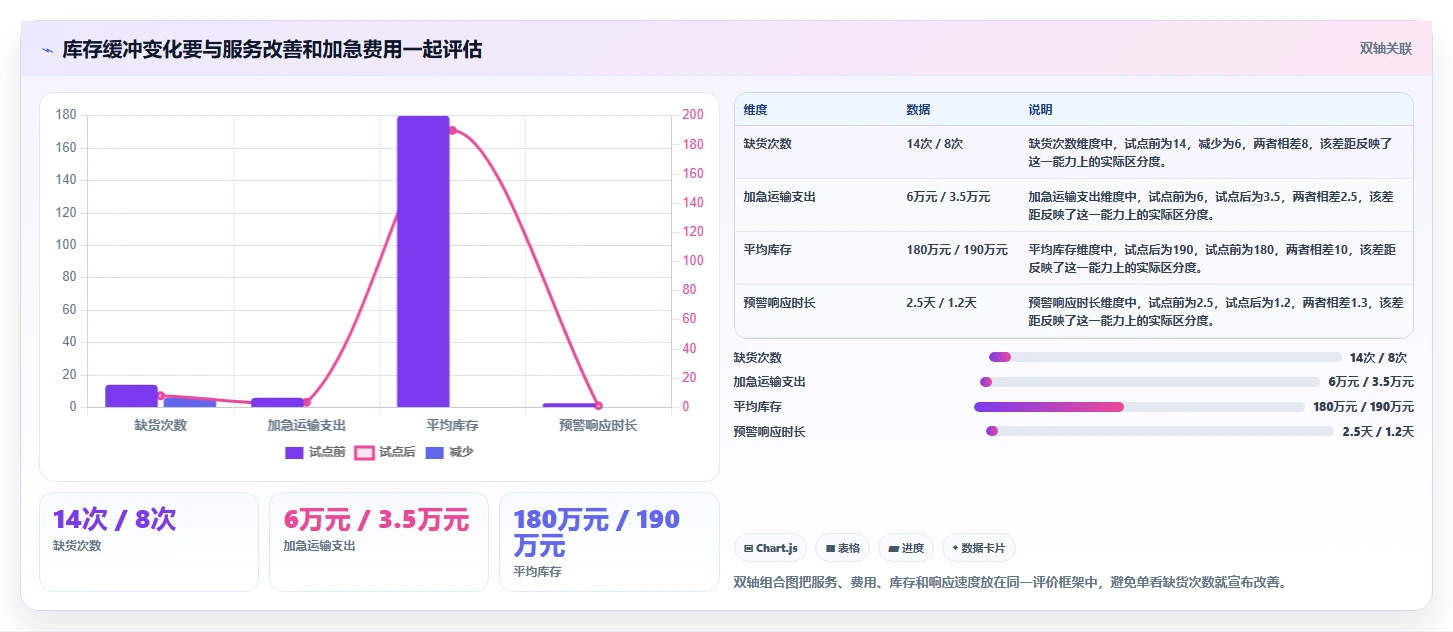Click the 预警响应时长 table row cell

[779, 303]
